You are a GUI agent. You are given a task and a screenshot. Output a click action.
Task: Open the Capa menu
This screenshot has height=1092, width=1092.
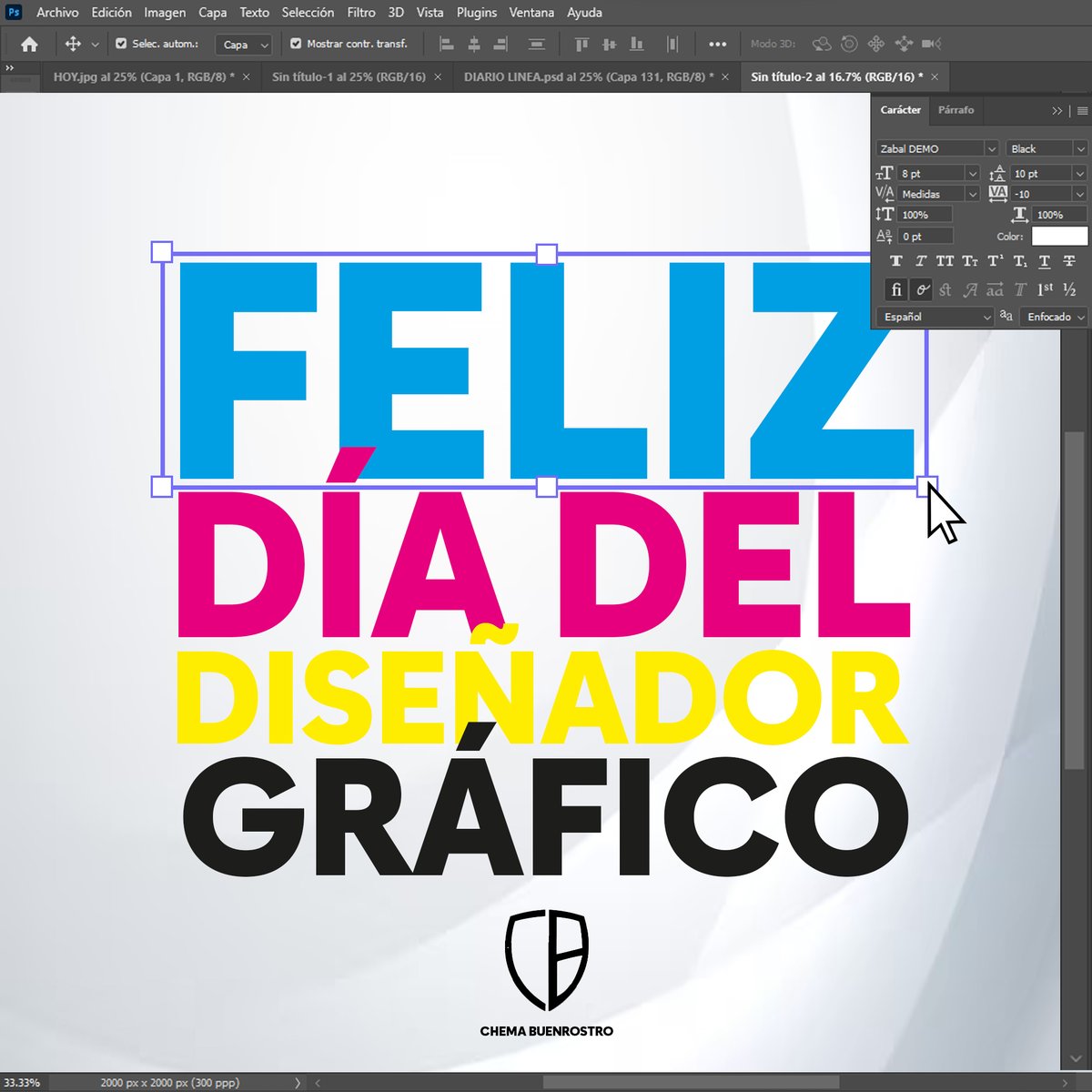[212, 13]
